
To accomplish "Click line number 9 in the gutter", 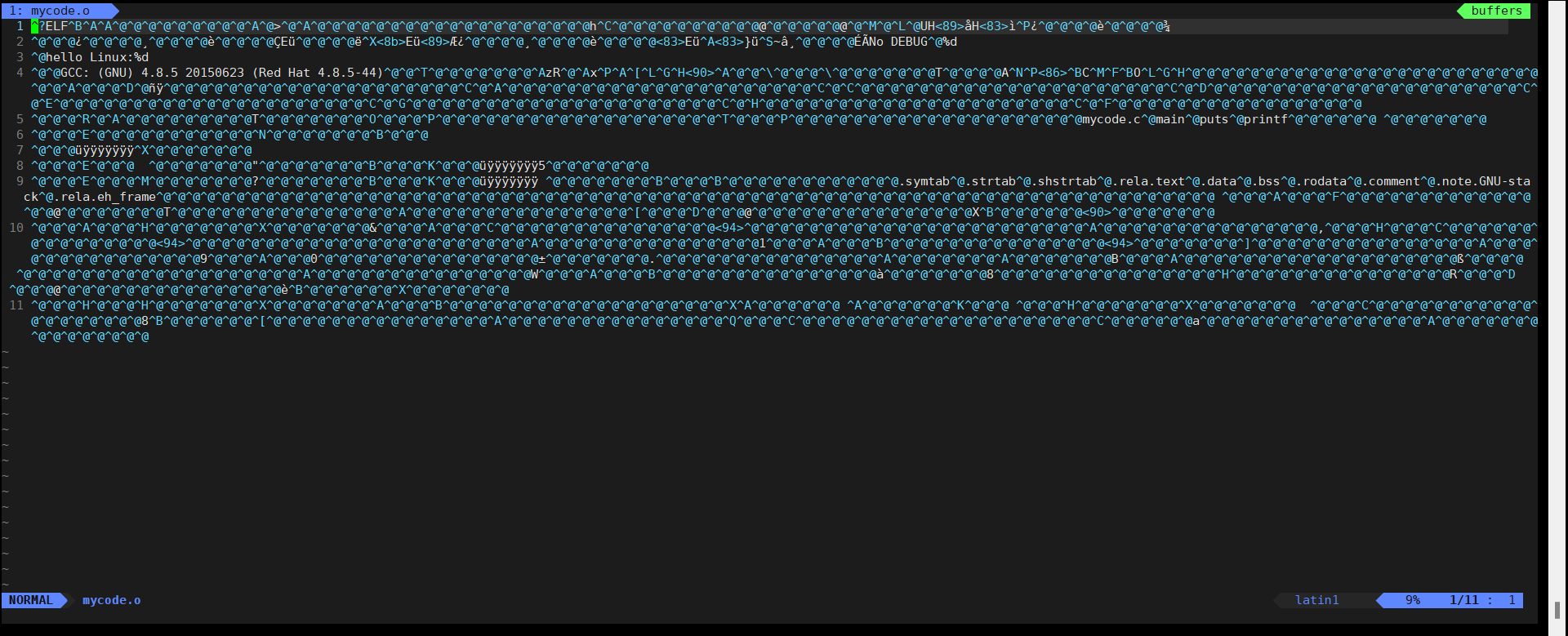I will [20, 181].
